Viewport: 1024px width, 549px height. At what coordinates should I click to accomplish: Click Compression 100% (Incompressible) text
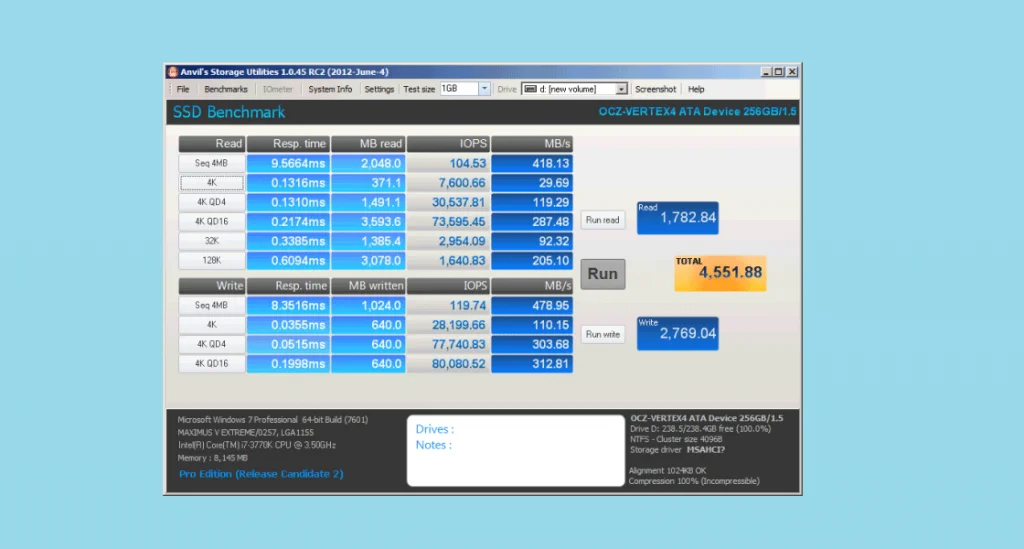(694, 481)
